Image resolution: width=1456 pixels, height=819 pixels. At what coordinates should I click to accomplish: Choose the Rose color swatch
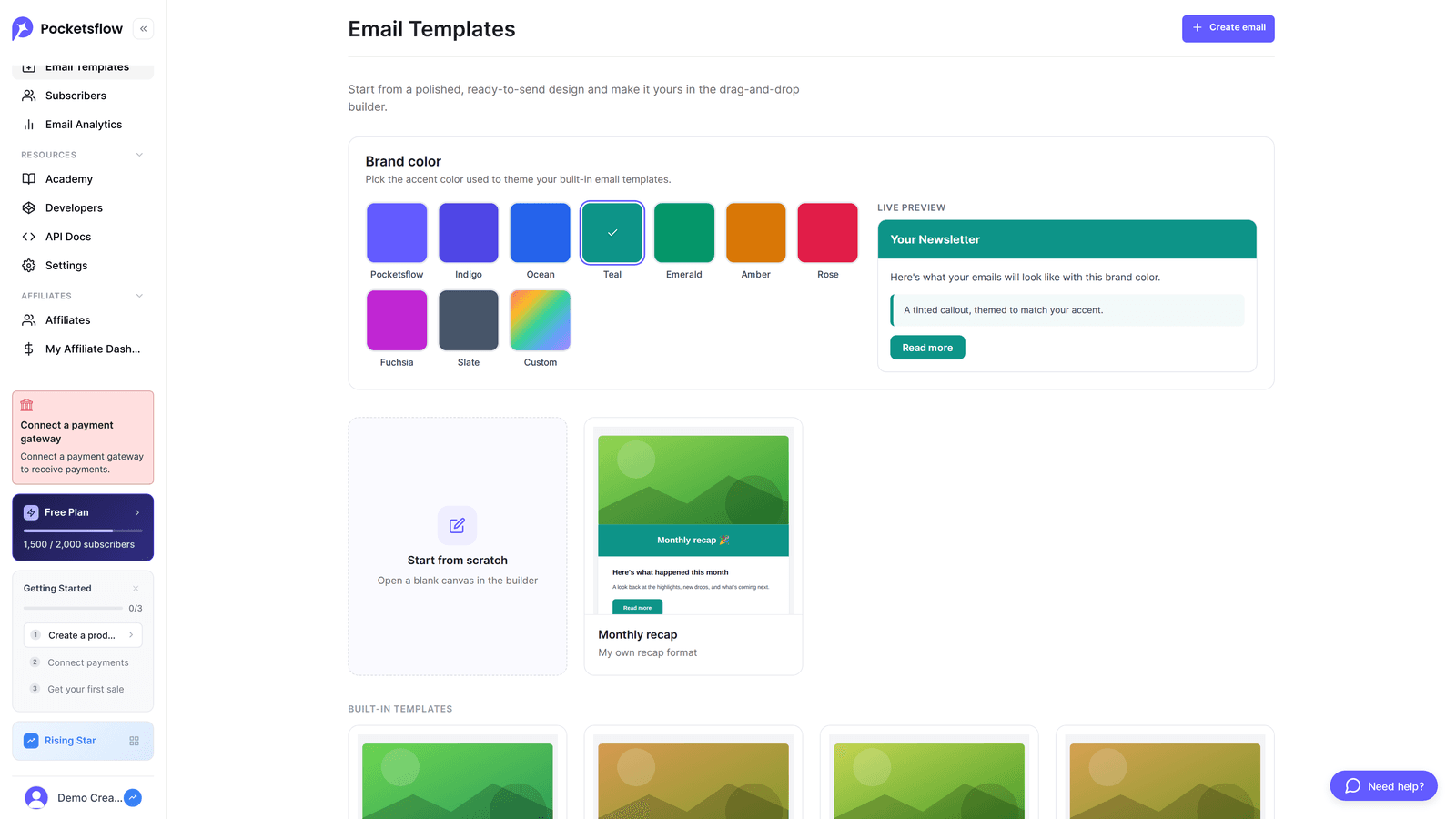[828, 233]
